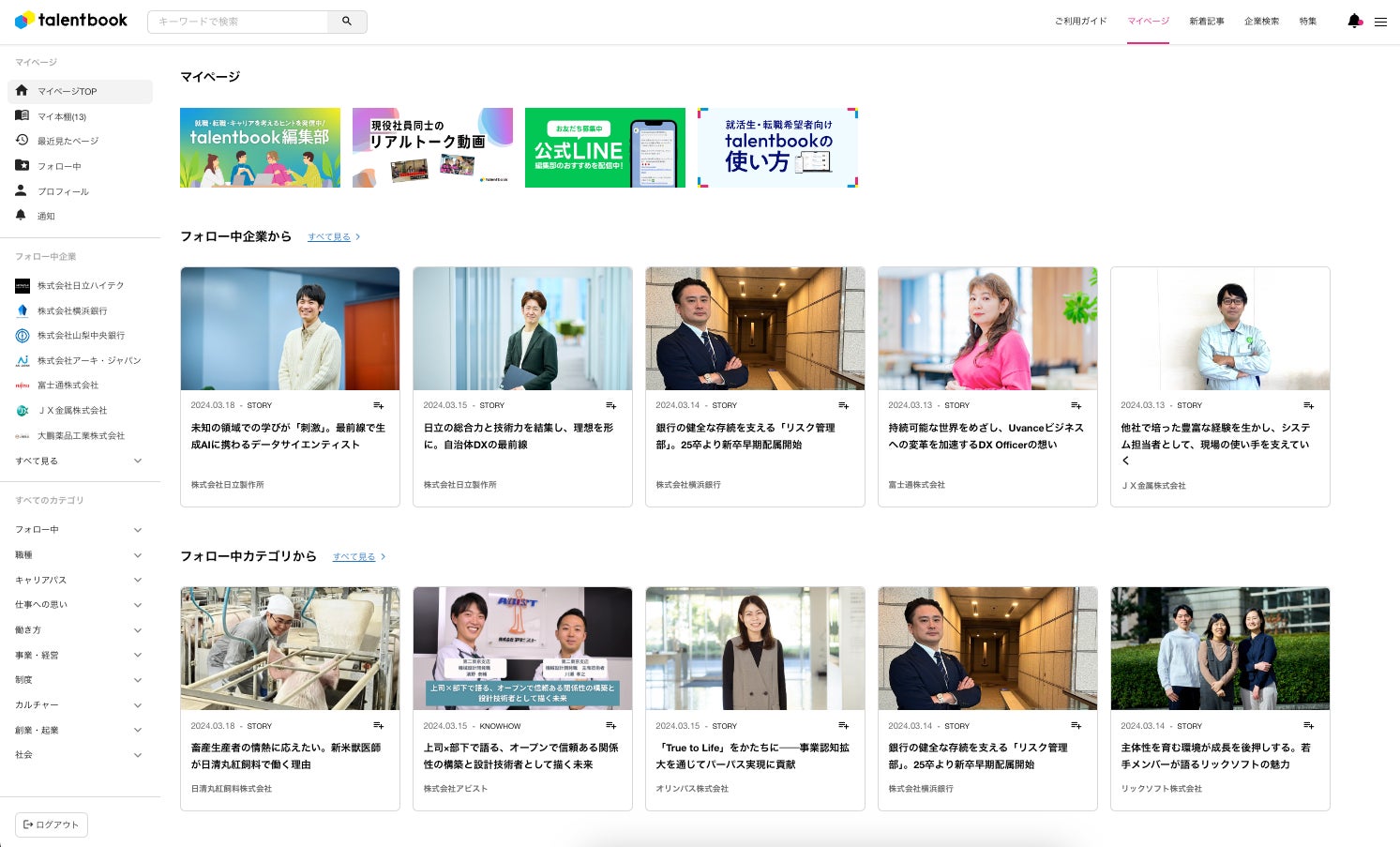Image resolution: width=1400 pixels, height=847 pixels.
Task: Click the search magnifier button
Action: (347, 22)
